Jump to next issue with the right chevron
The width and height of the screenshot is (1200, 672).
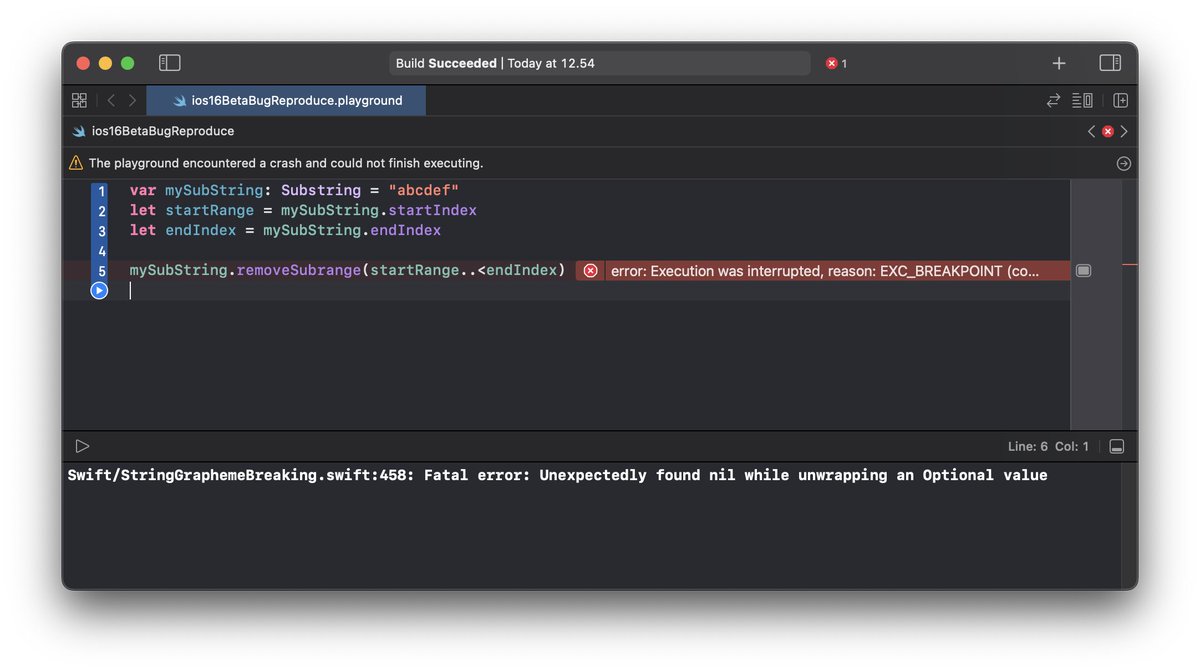tap(1123, 130)
